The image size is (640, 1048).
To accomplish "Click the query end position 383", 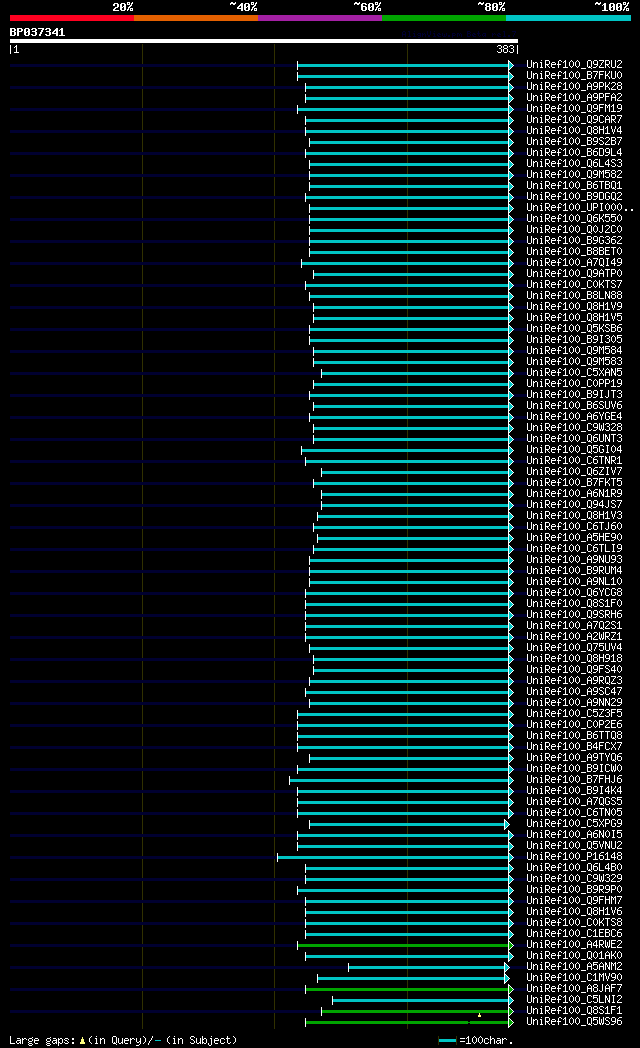I will pyautogui.click(x=506, y=49).
